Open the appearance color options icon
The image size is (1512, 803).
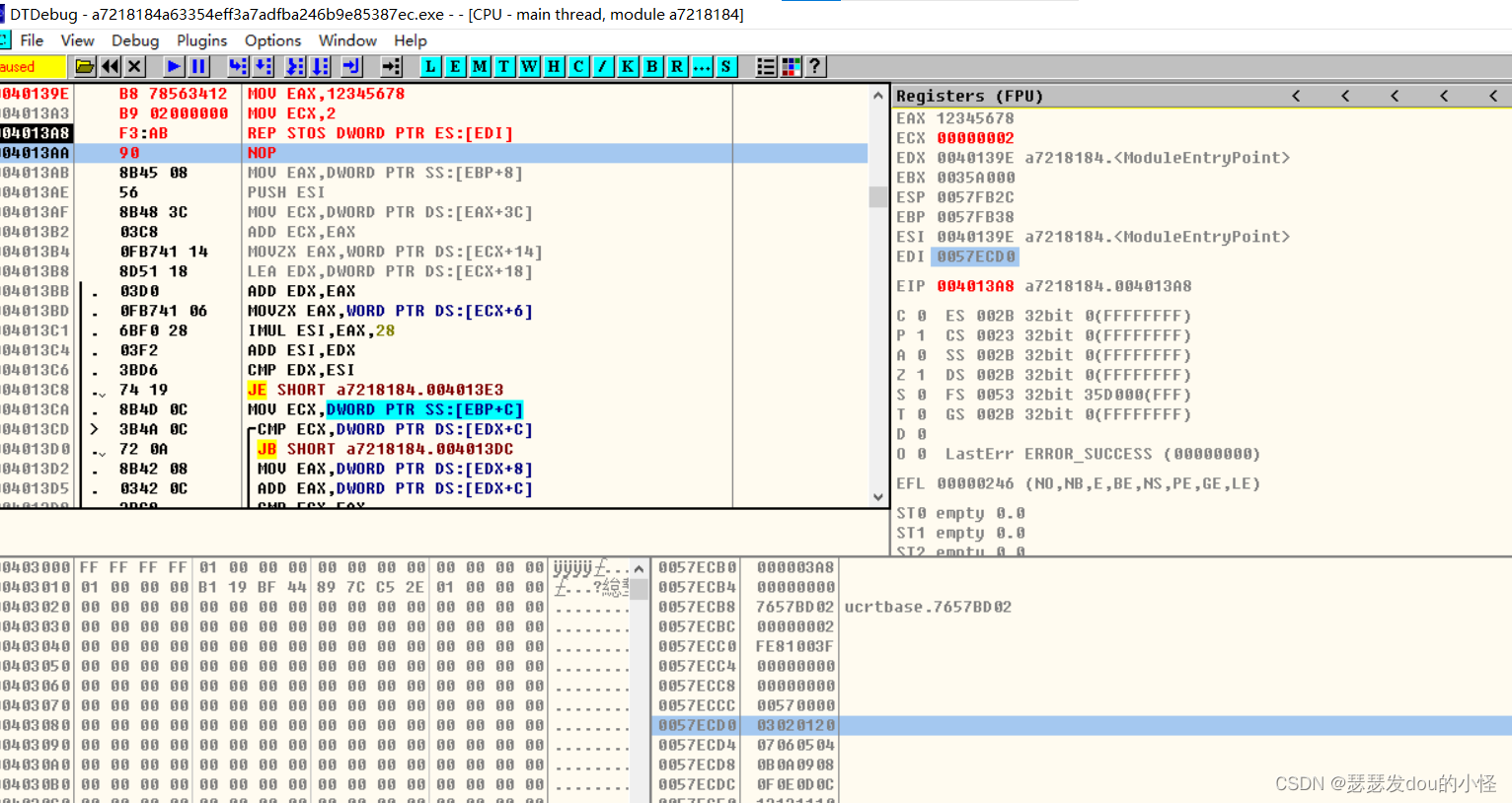pyautogui.click(x=791, y=67)
